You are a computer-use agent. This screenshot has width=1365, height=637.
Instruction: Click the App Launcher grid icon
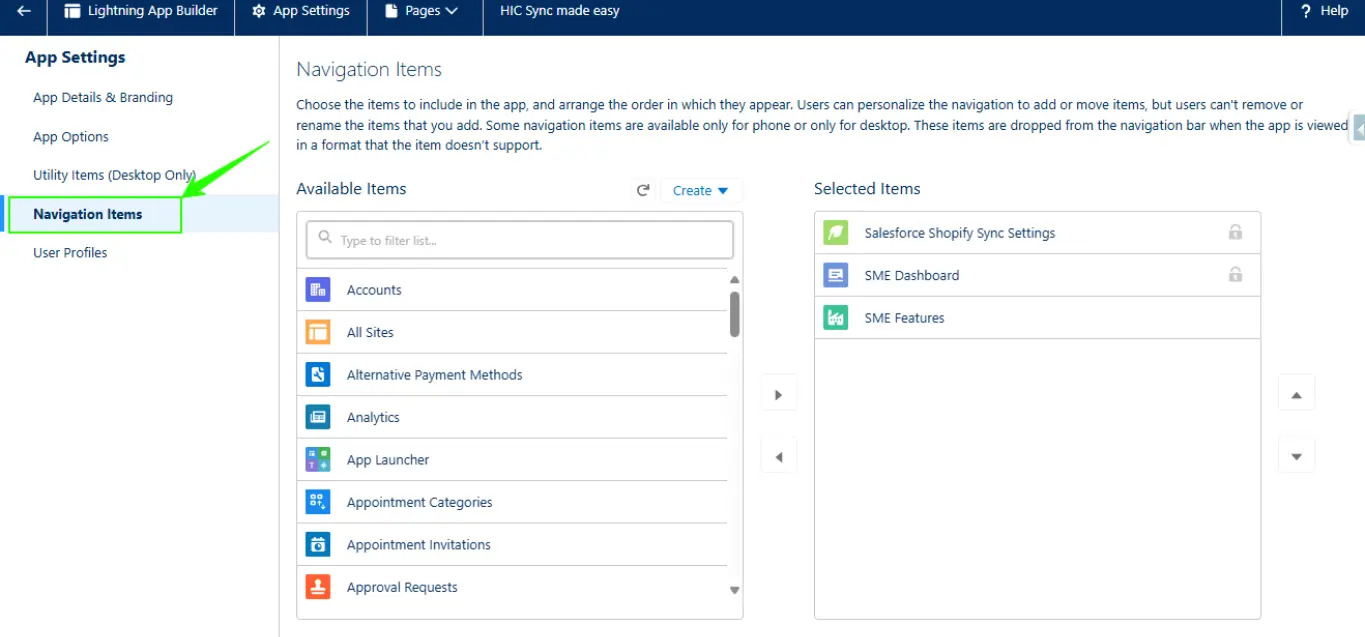318,460
